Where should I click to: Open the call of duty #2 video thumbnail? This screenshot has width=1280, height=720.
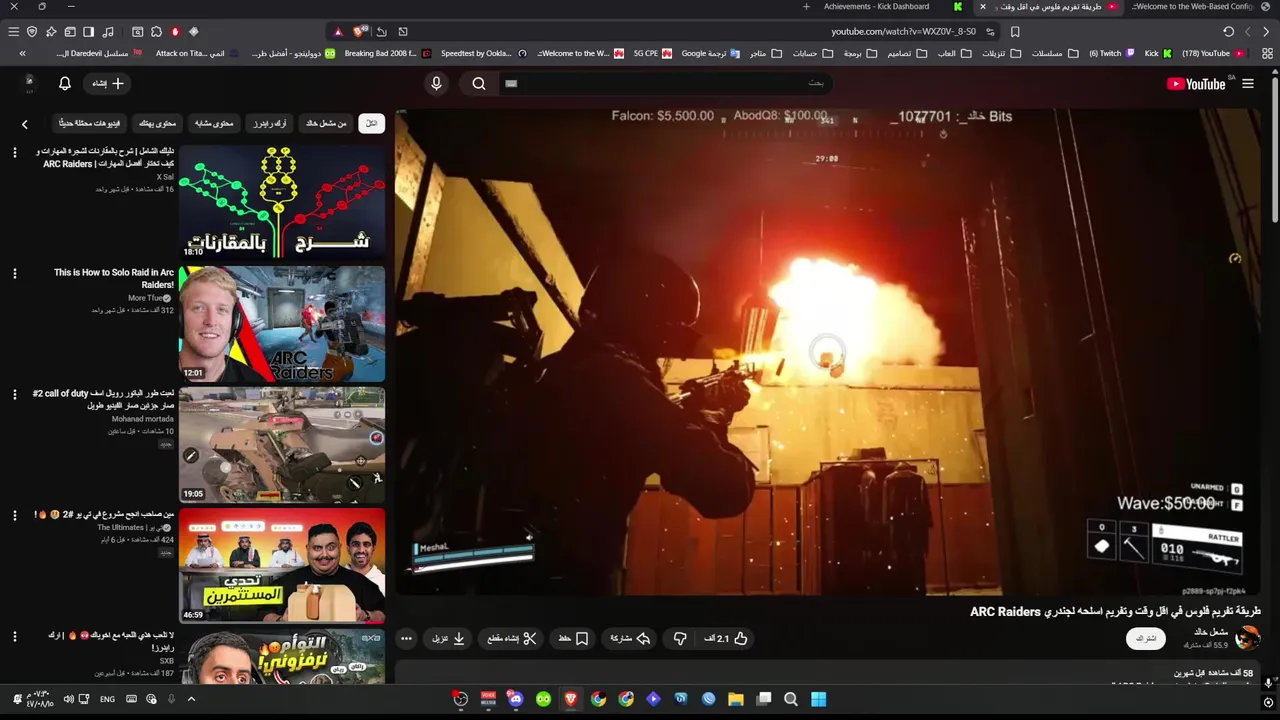[282, 444]
